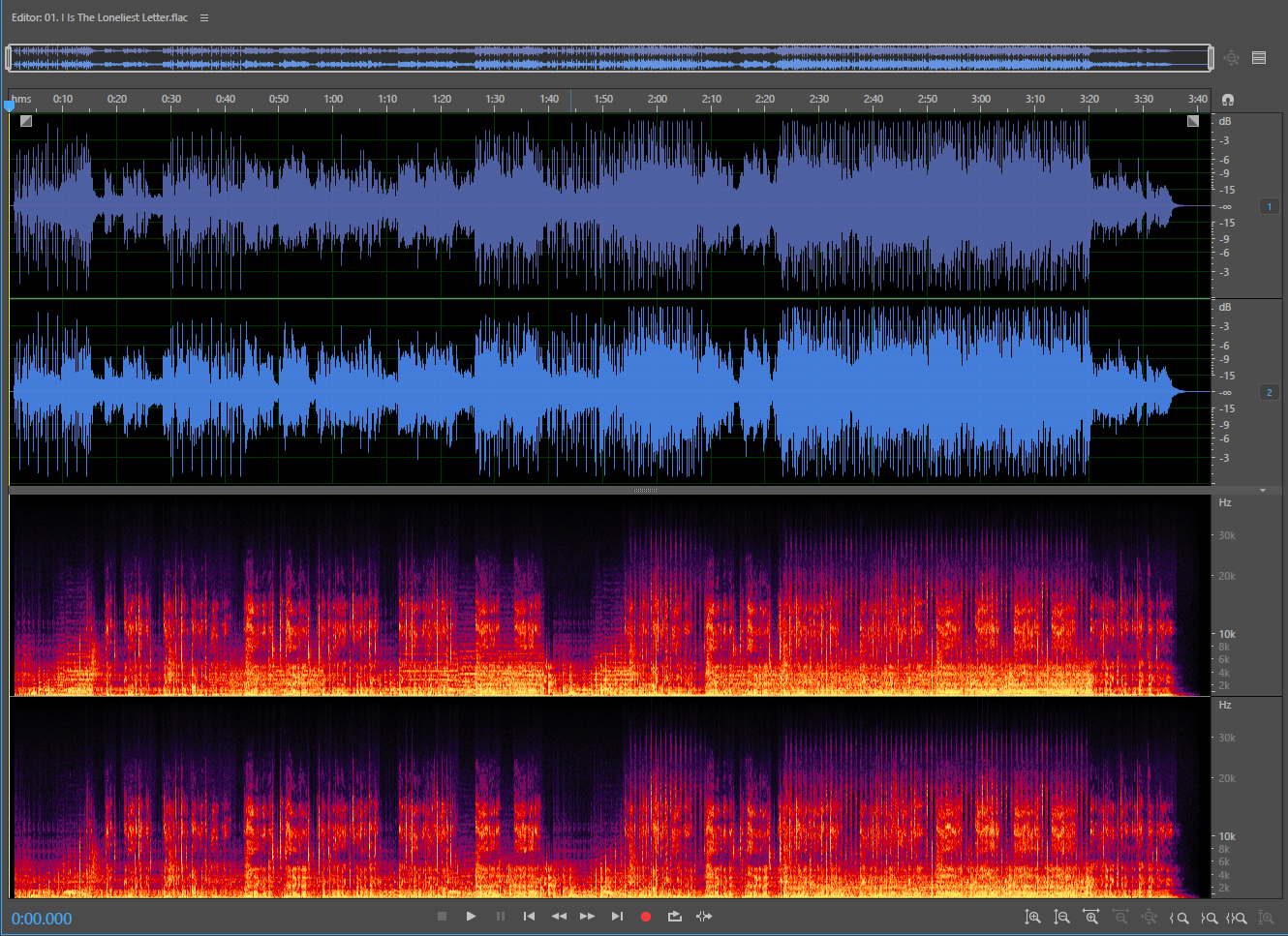
Task: Click Zoom Out Amplitude icon
Action: [x=1062, y=917]
